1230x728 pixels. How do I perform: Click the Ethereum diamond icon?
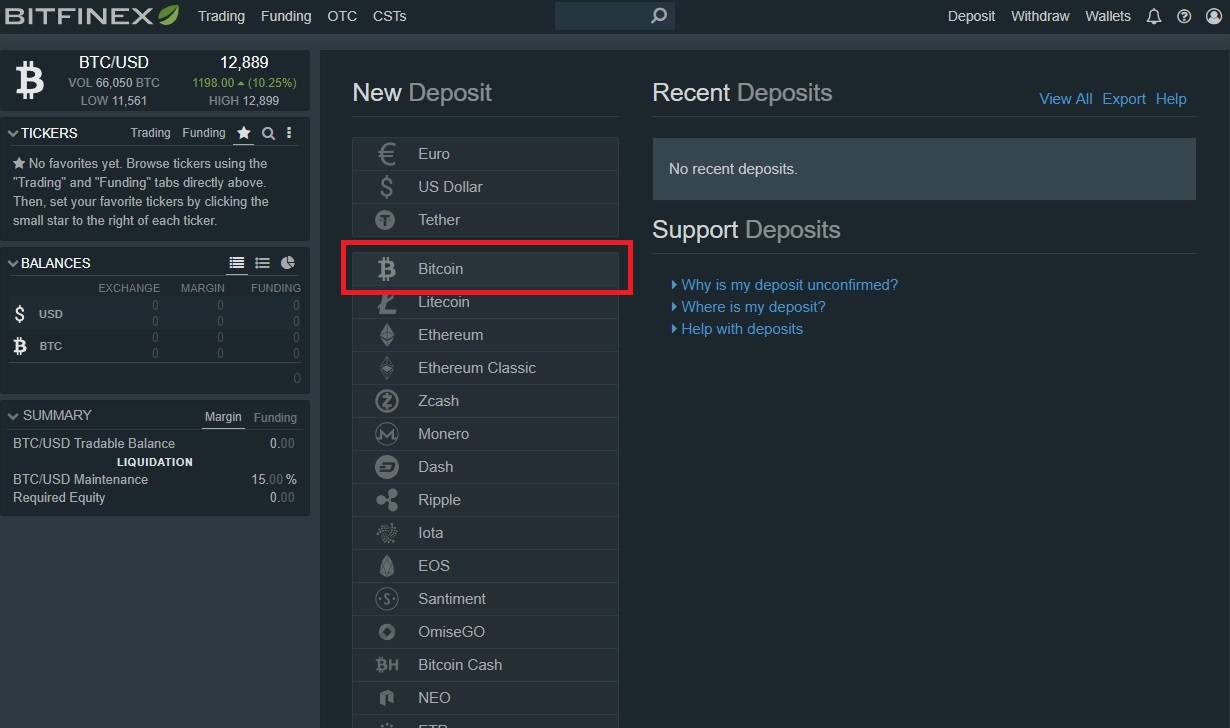tap(386, 335)
